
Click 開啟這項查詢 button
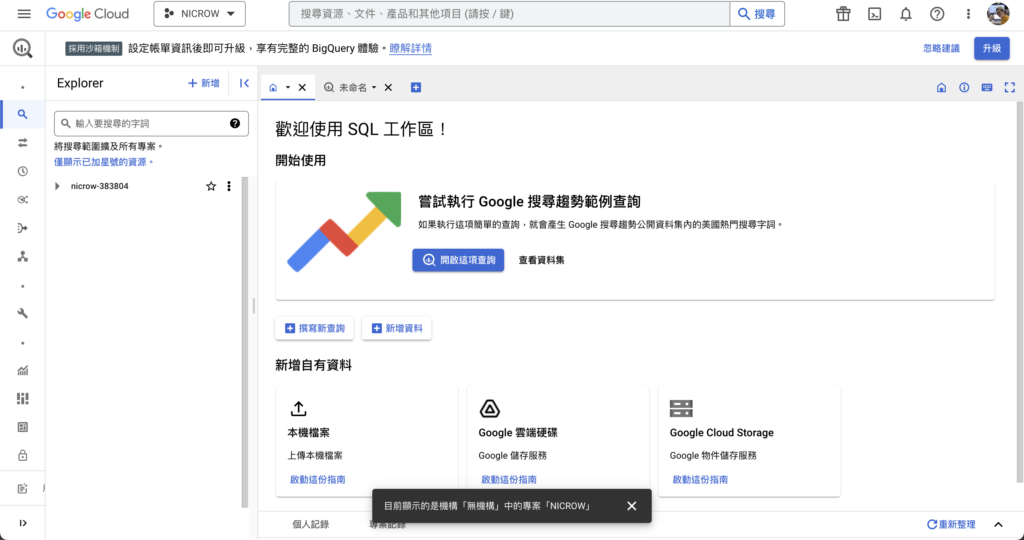458,260
